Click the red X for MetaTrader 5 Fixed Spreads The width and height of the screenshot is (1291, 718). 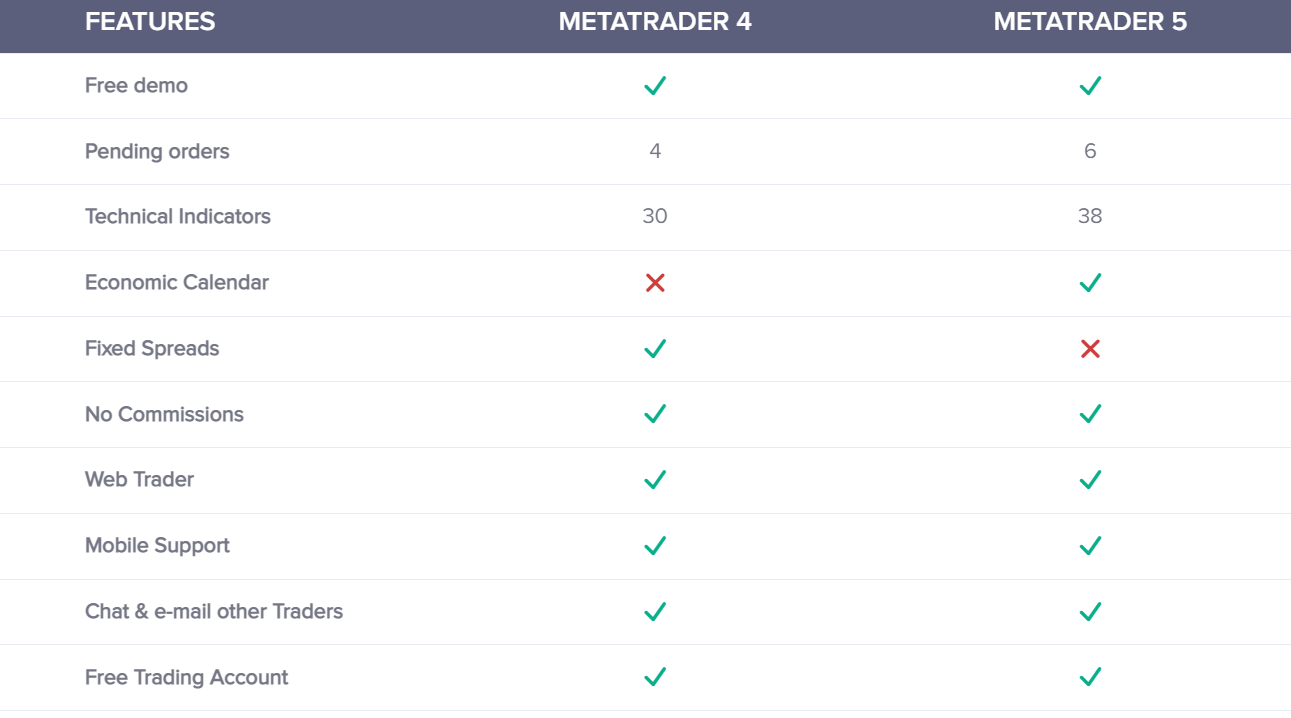pos(1090,349)
